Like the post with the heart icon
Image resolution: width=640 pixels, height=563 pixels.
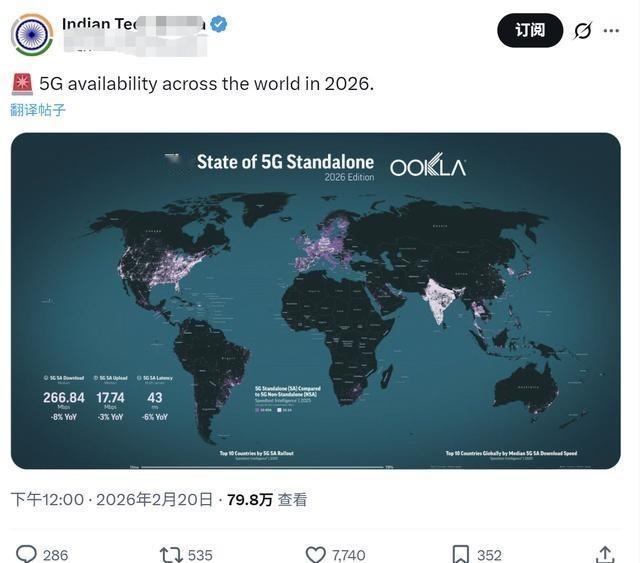[315, 554]
